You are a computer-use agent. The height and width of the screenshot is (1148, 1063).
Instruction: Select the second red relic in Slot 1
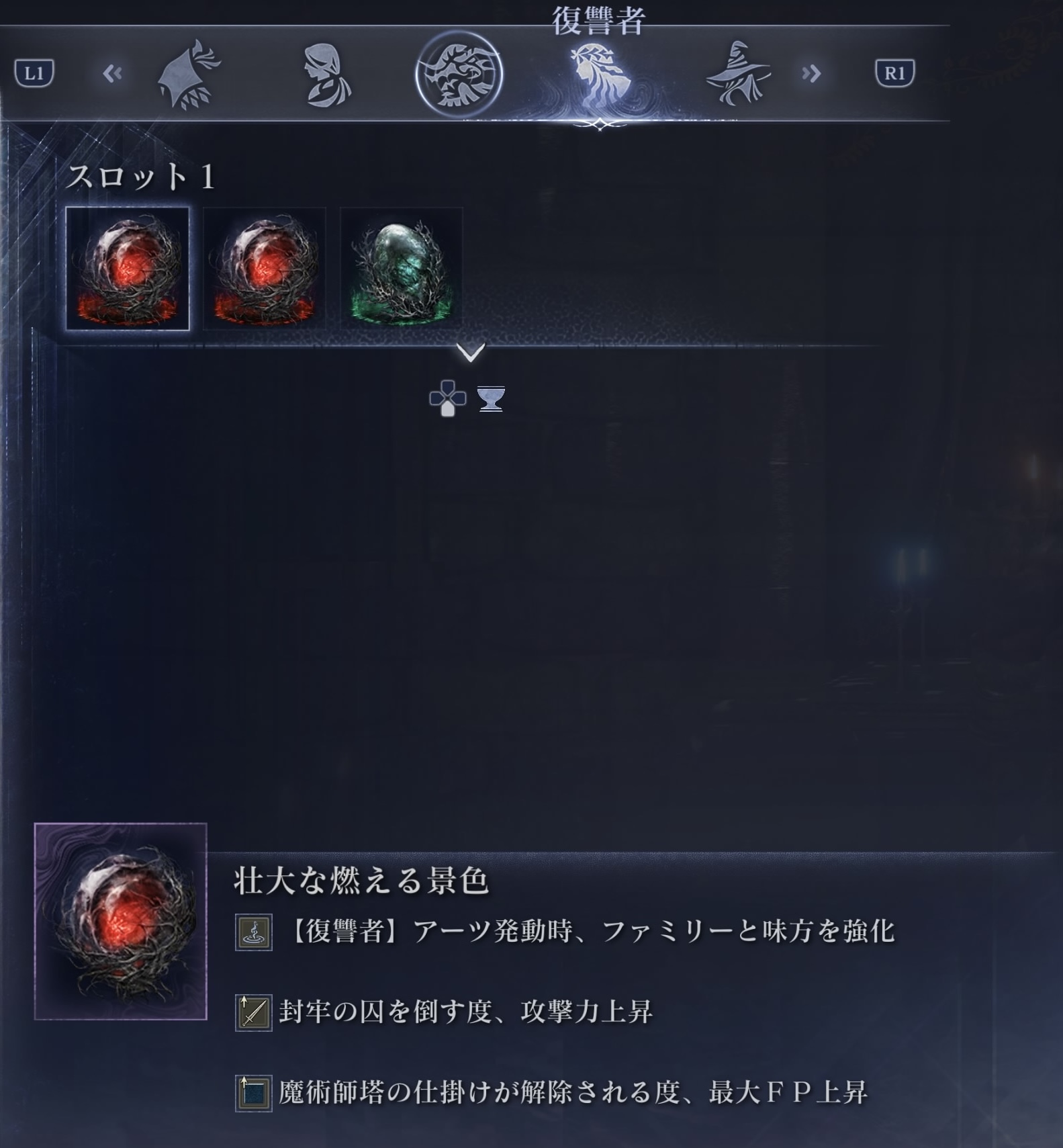coord(265,269)
